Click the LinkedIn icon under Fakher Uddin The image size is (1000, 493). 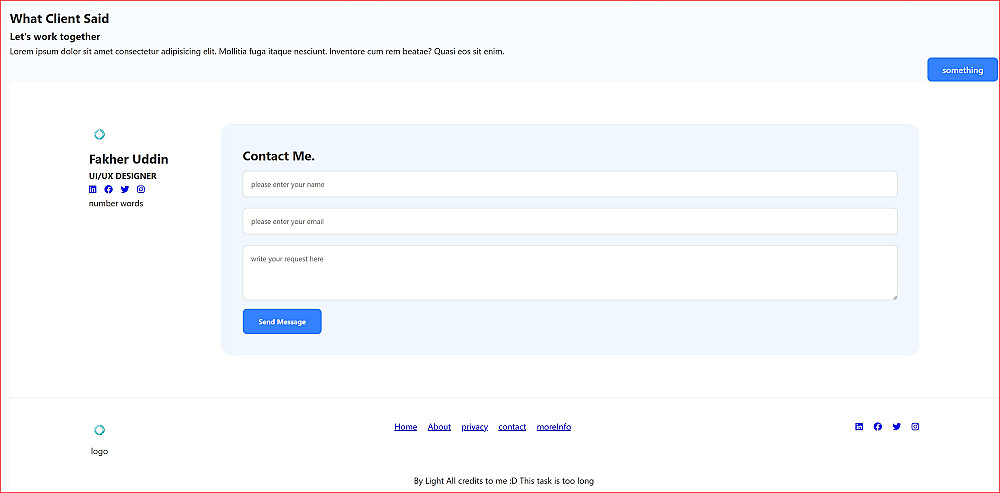coord(93,189)
